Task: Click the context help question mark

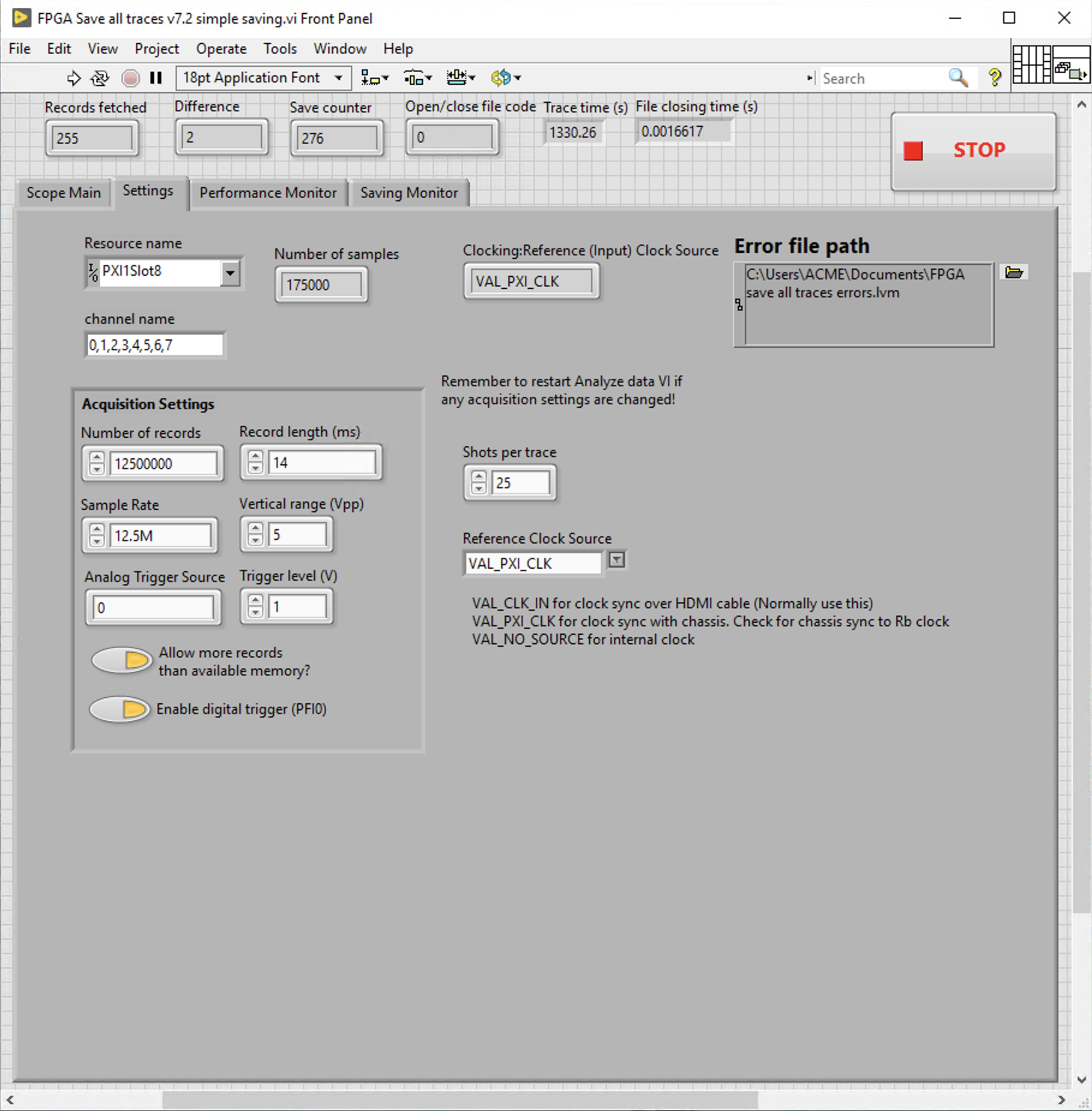Action: point(994,78)
